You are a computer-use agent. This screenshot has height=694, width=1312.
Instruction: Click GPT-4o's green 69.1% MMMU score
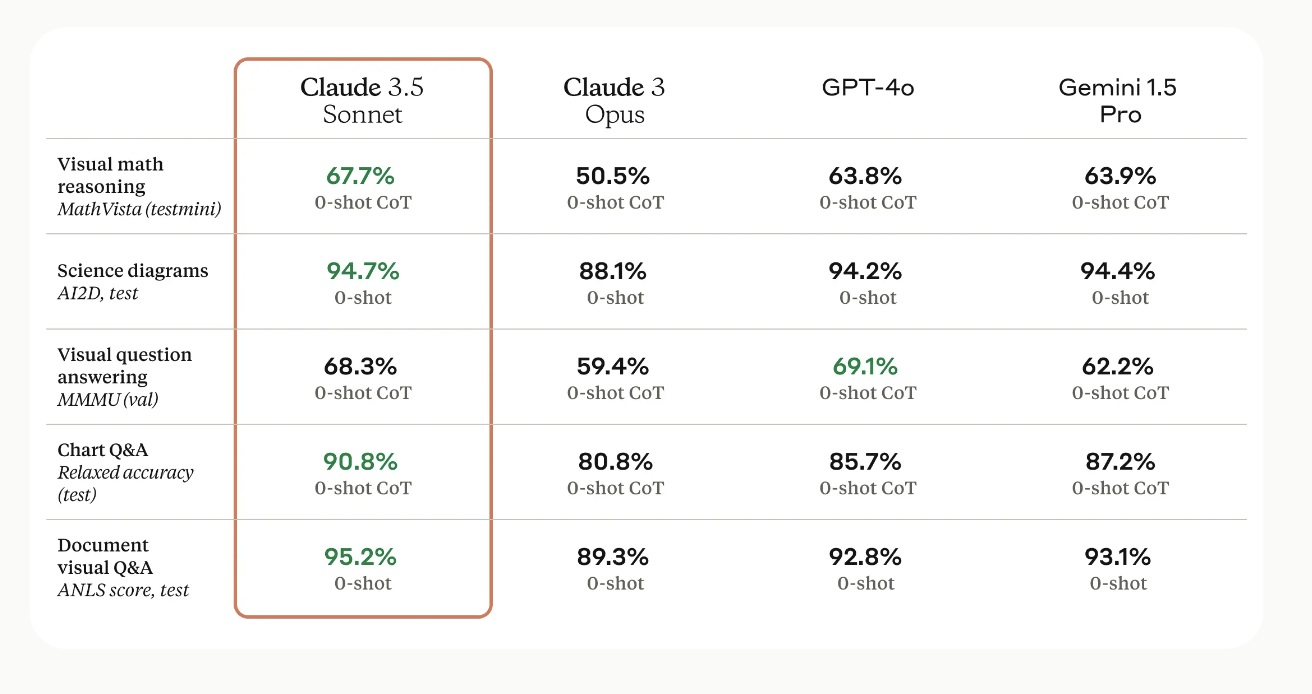click(866, 366)
